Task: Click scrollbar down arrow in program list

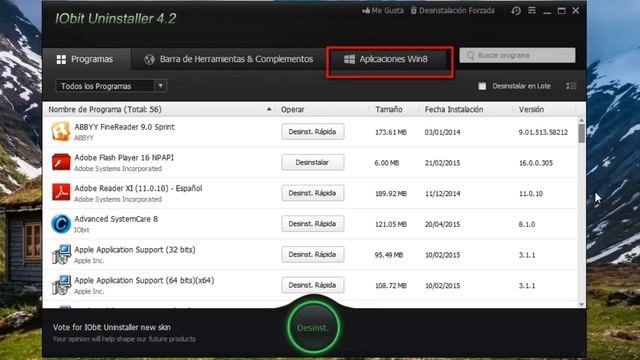Action: [x=581, y=304]
